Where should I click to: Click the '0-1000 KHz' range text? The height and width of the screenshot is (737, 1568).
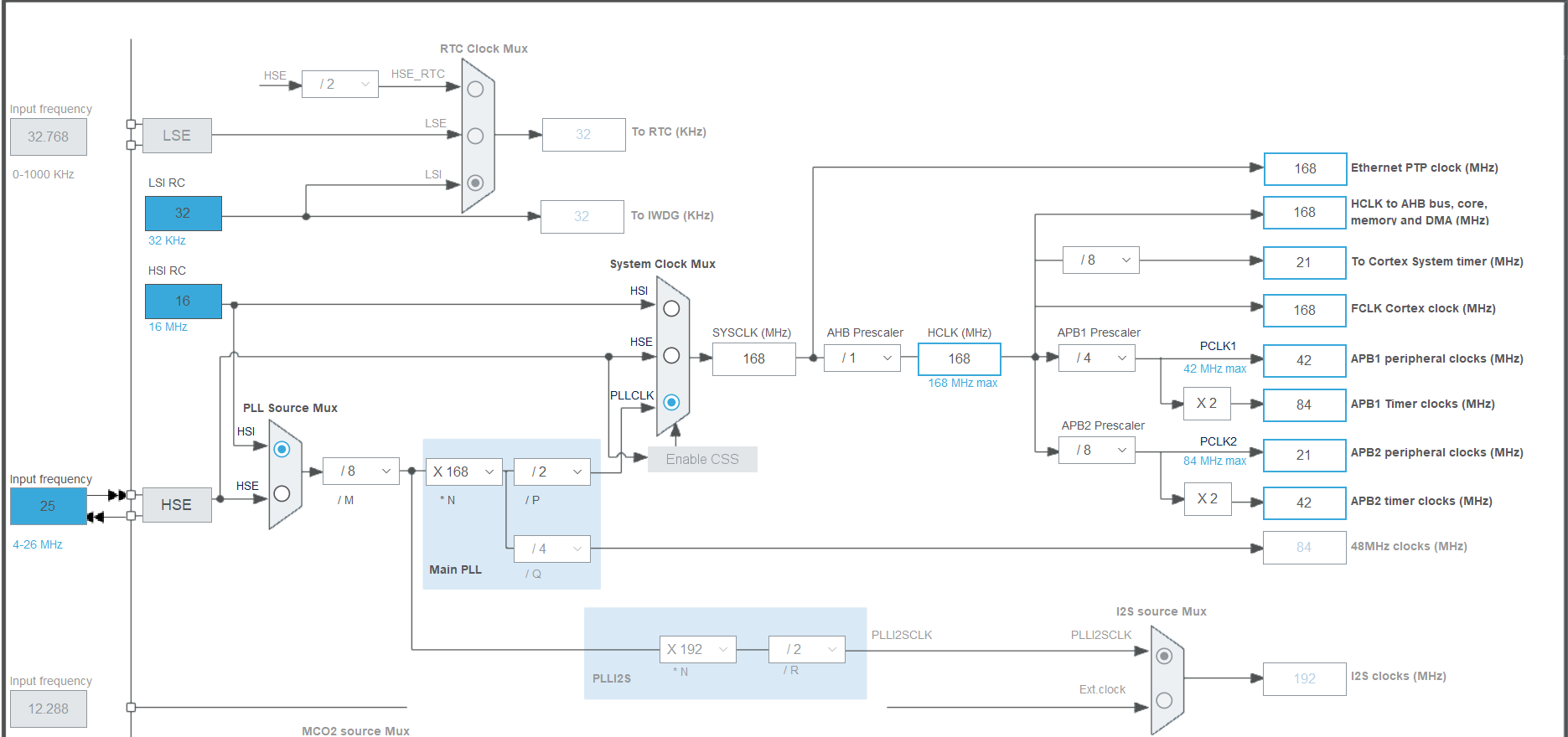point(44,175)
